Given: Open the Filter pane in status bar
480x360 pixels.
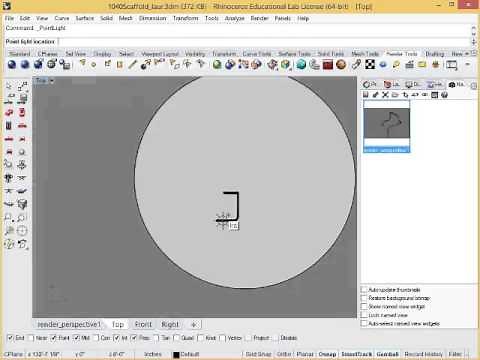Looking at the screenshot, I should pyautogui.click(x=455, y=354).
